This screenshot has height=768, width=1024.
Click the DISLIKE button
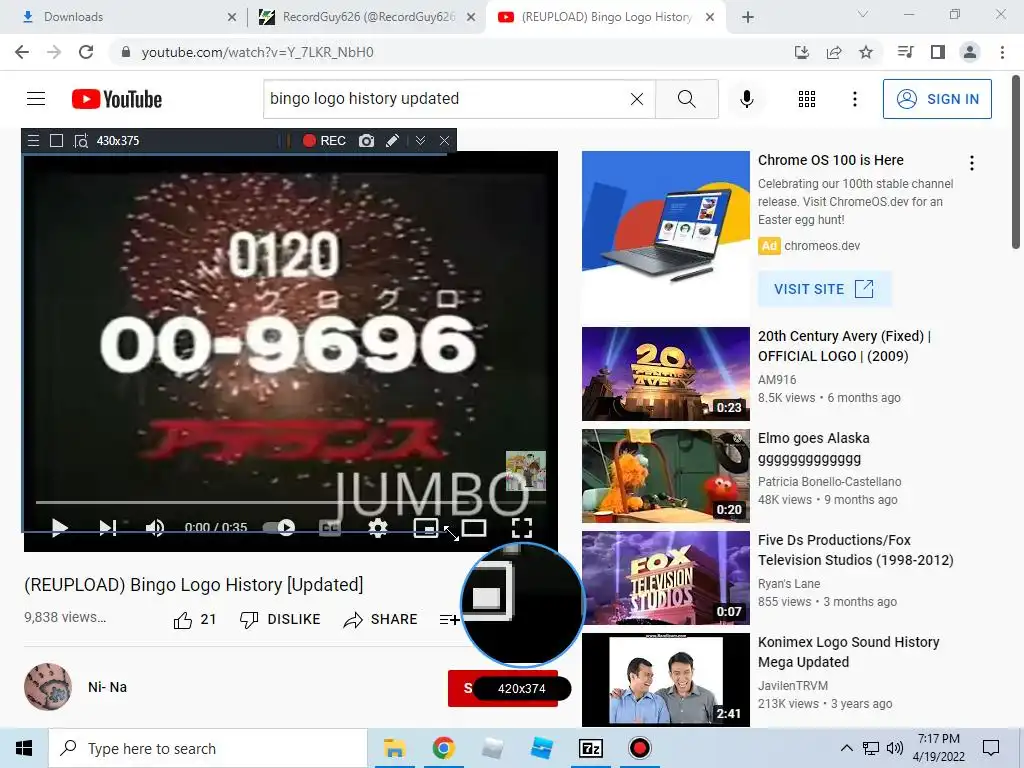pyautogui.click(x=280, y=619)
